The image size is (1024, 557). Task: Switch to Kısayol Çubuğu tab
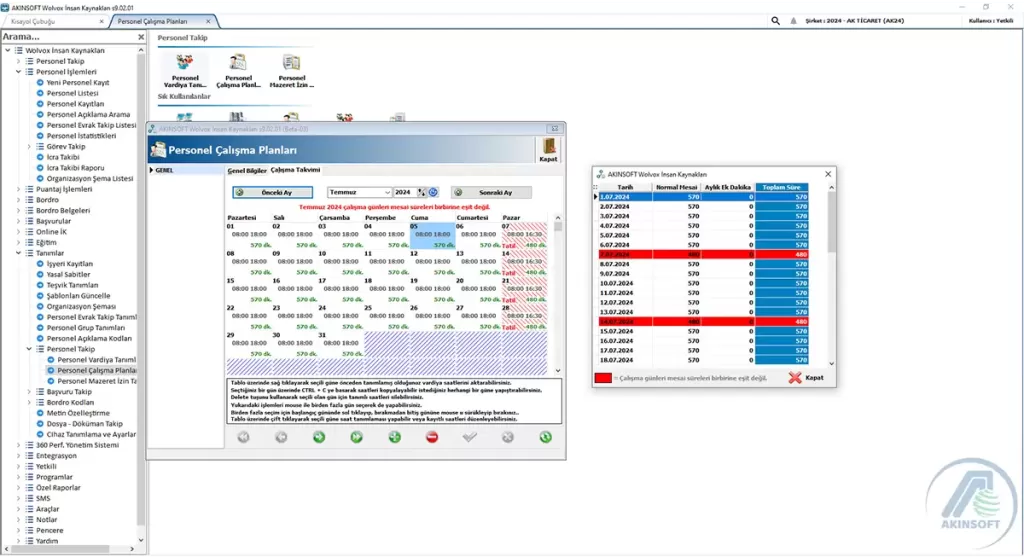[x=54, y=22]
